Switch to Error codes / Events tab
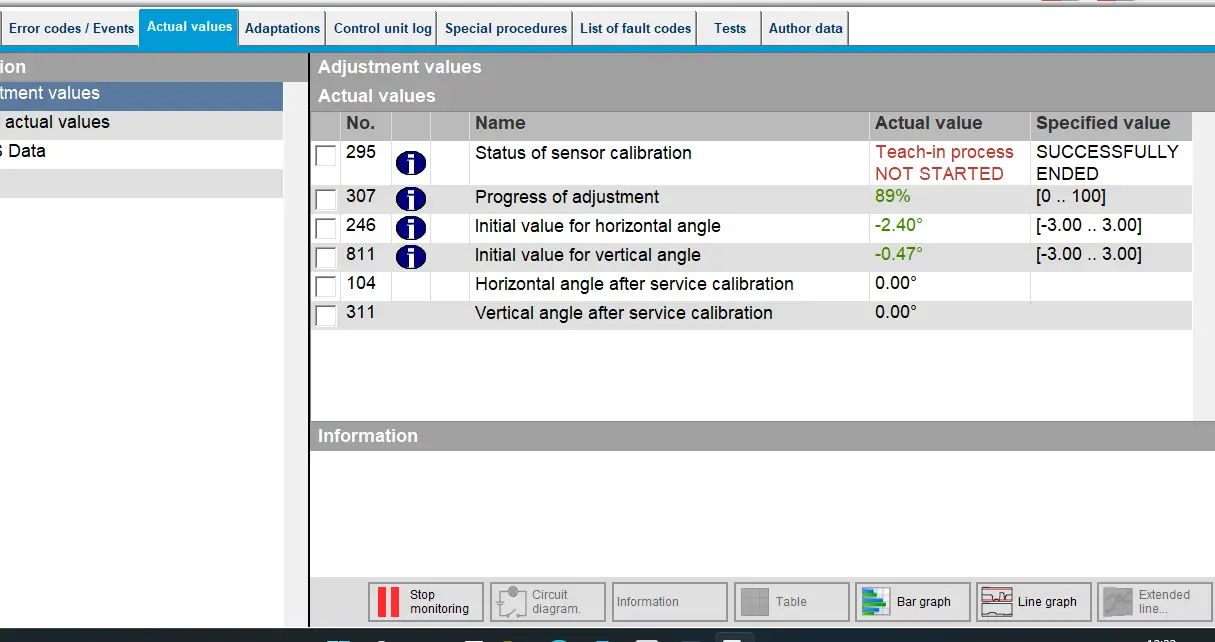1215x642 pixels. pos(70,28)
